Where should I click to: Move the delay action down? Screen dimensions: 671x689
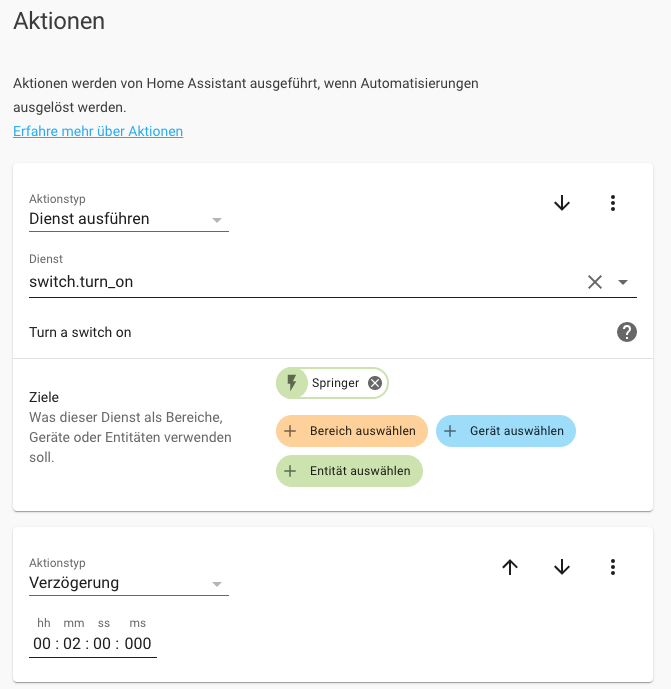(562, 567)
